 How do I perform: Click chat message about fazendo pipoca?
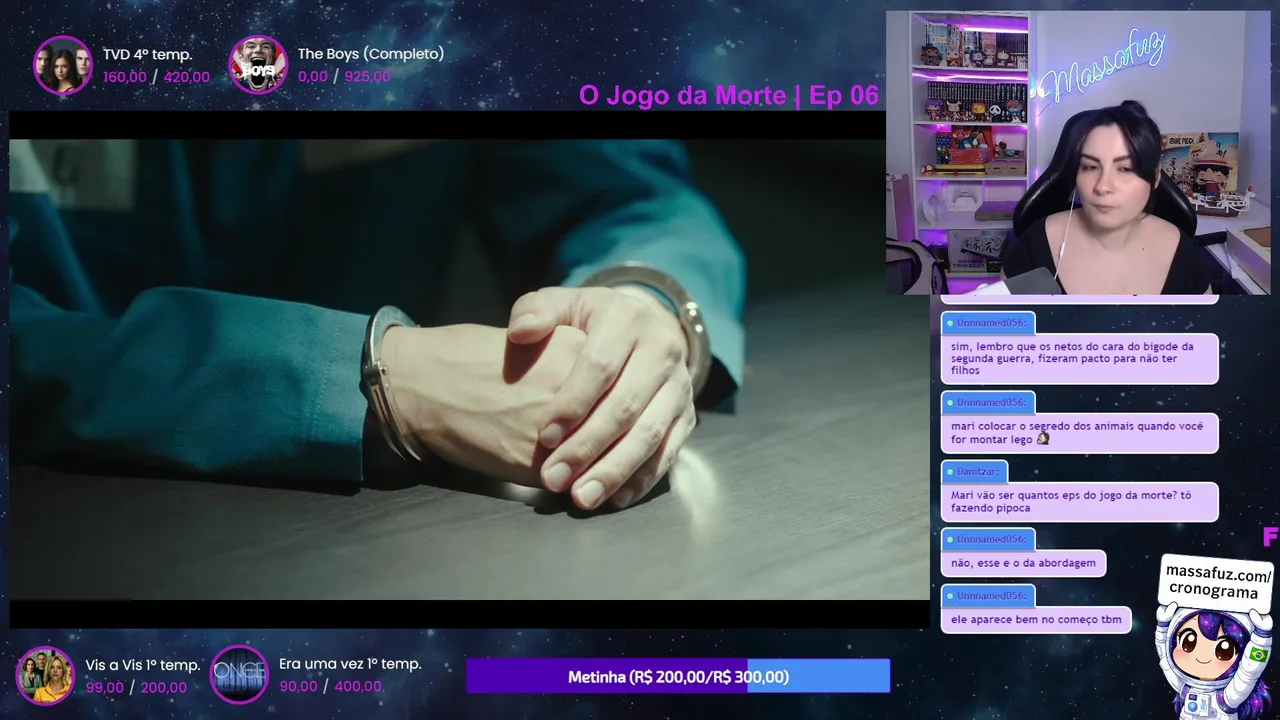(1079, 501)
